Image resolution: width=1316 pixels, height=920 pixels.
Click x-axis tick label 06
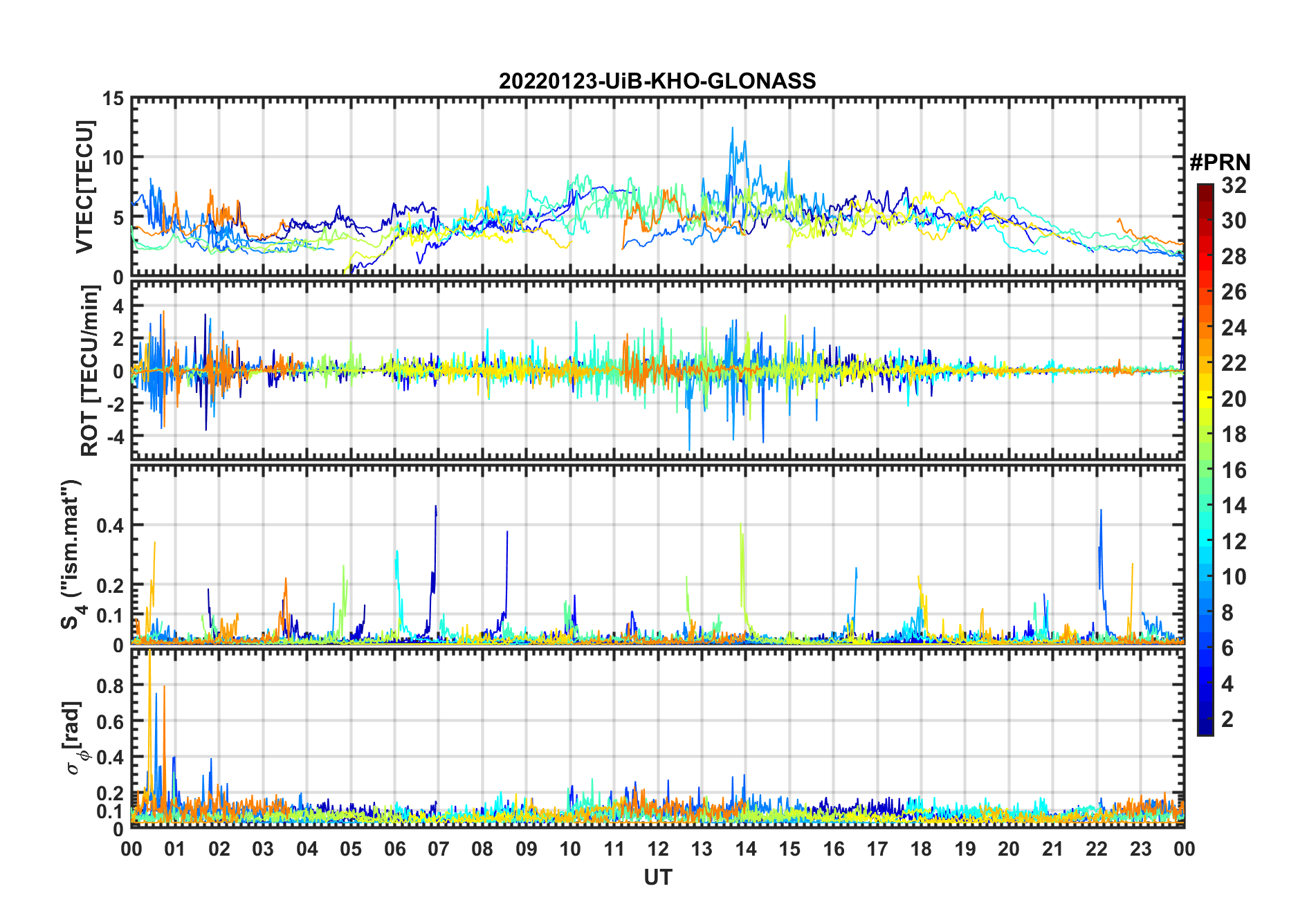(x=394, y=849)
